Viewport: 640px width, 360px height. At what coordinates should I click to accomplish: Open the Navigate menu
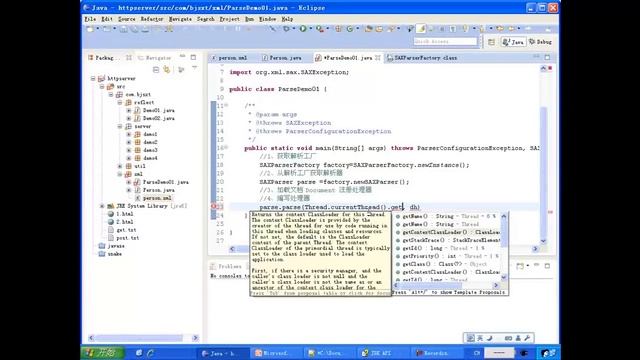(x=180, y=19)
